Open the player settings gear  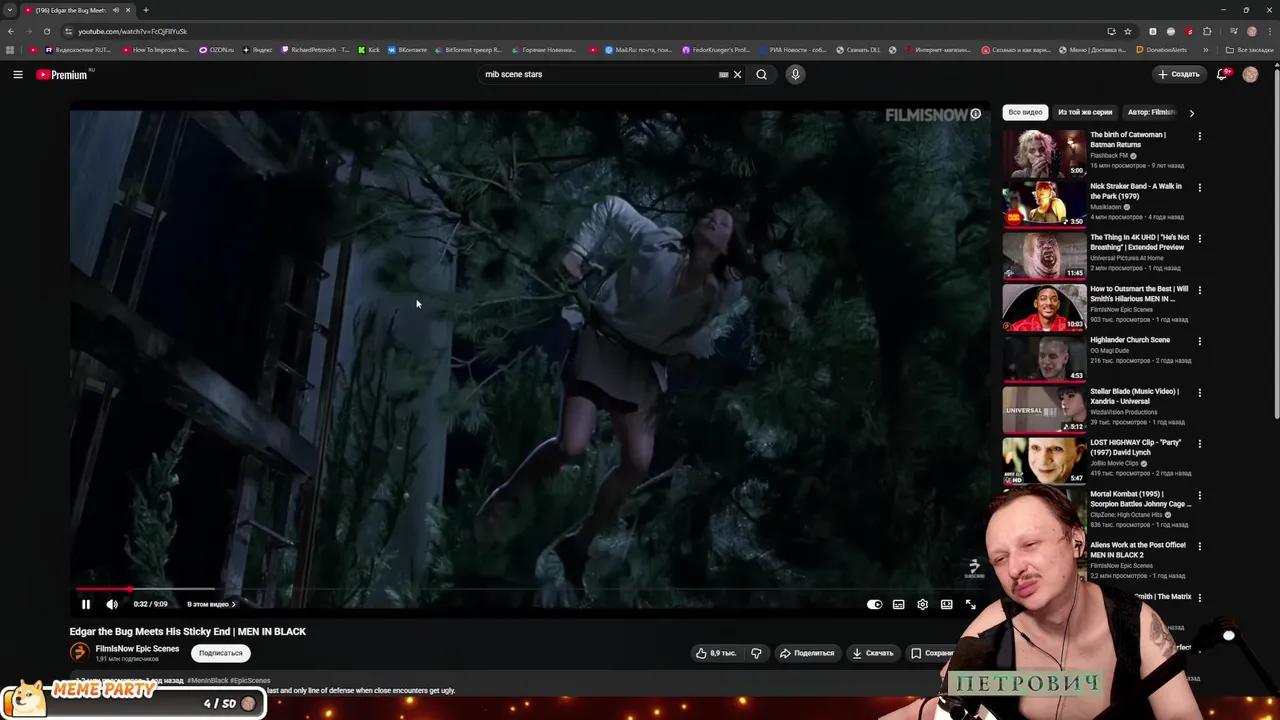[x=922, y=604]
